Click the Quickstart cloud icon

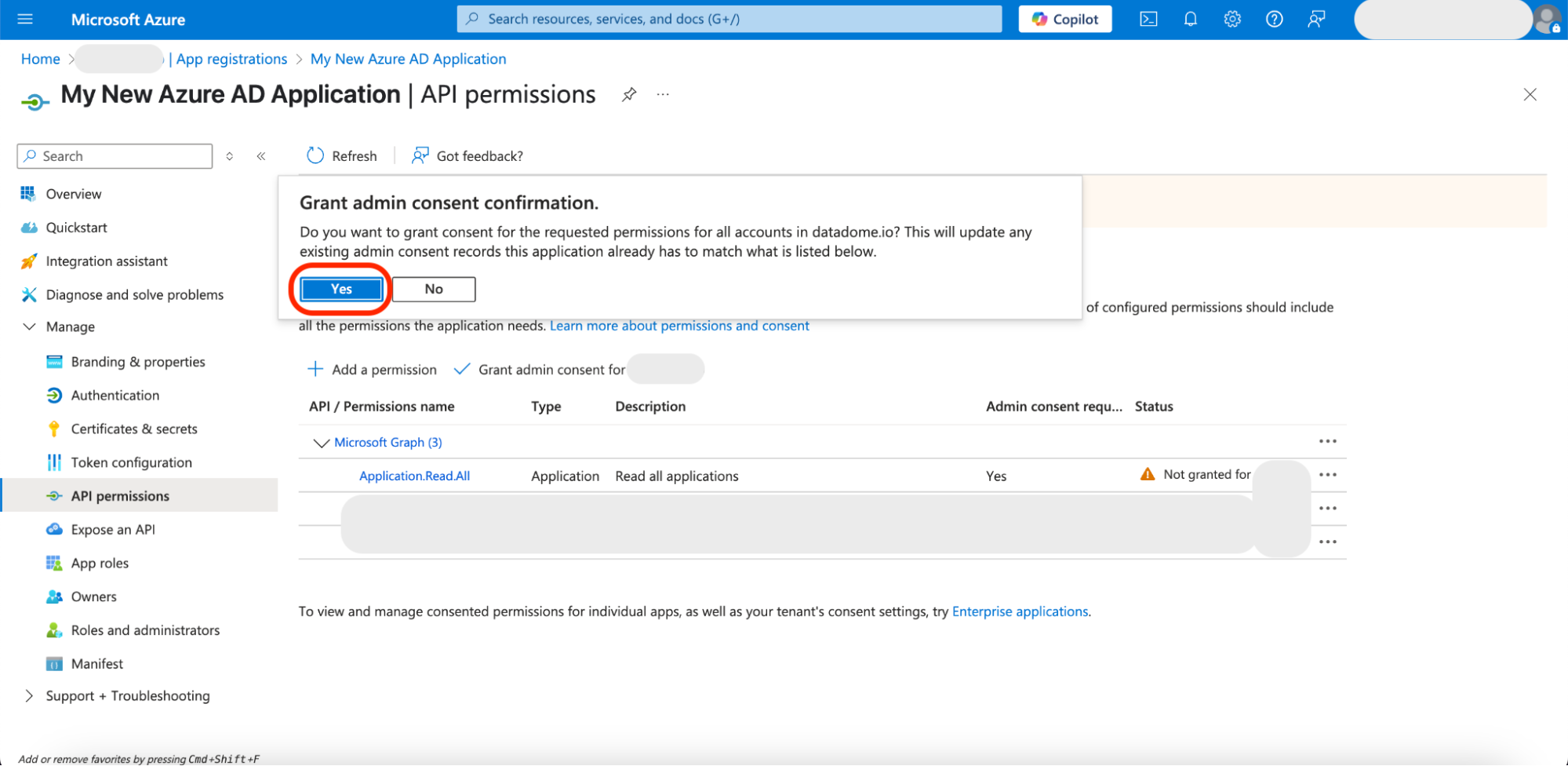click(29, 228)
